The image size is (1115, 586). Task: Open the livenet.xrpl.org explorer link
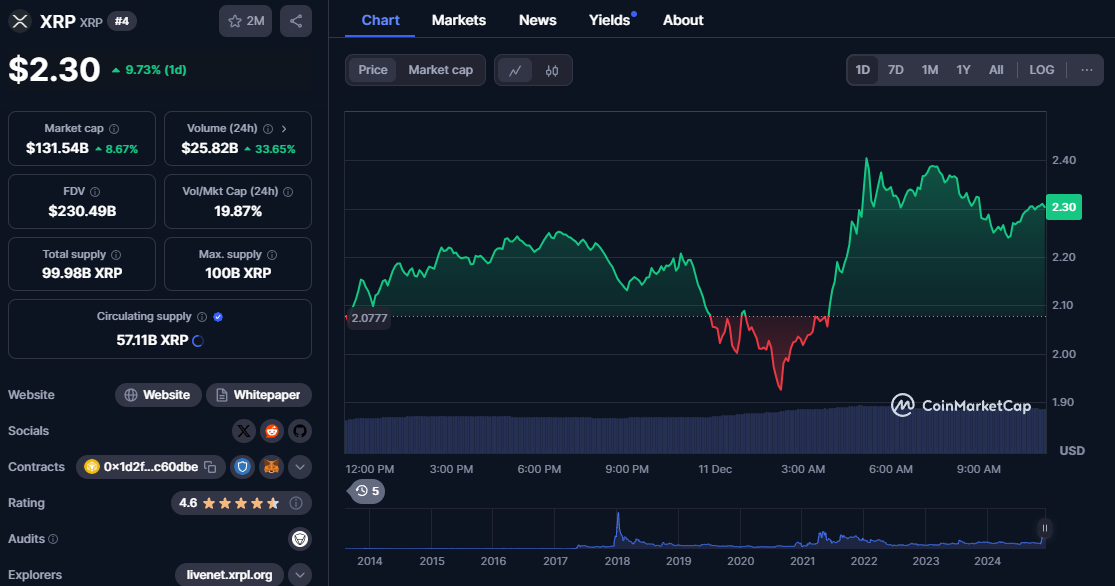point(229,575)
